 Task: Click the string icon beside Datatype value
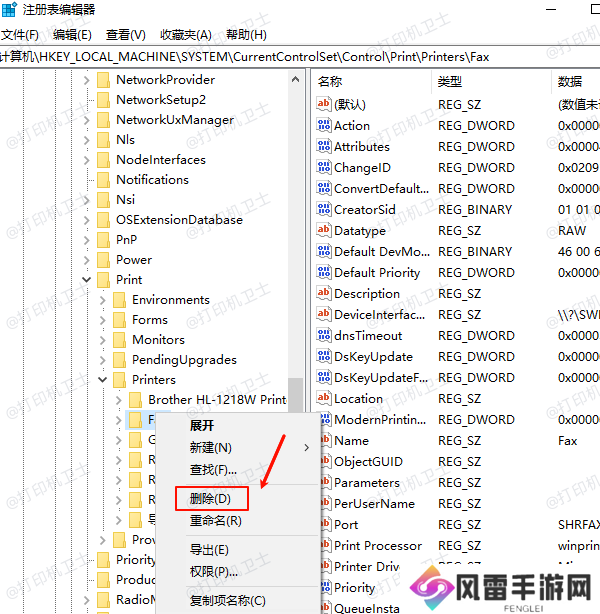tap(323, 231)
